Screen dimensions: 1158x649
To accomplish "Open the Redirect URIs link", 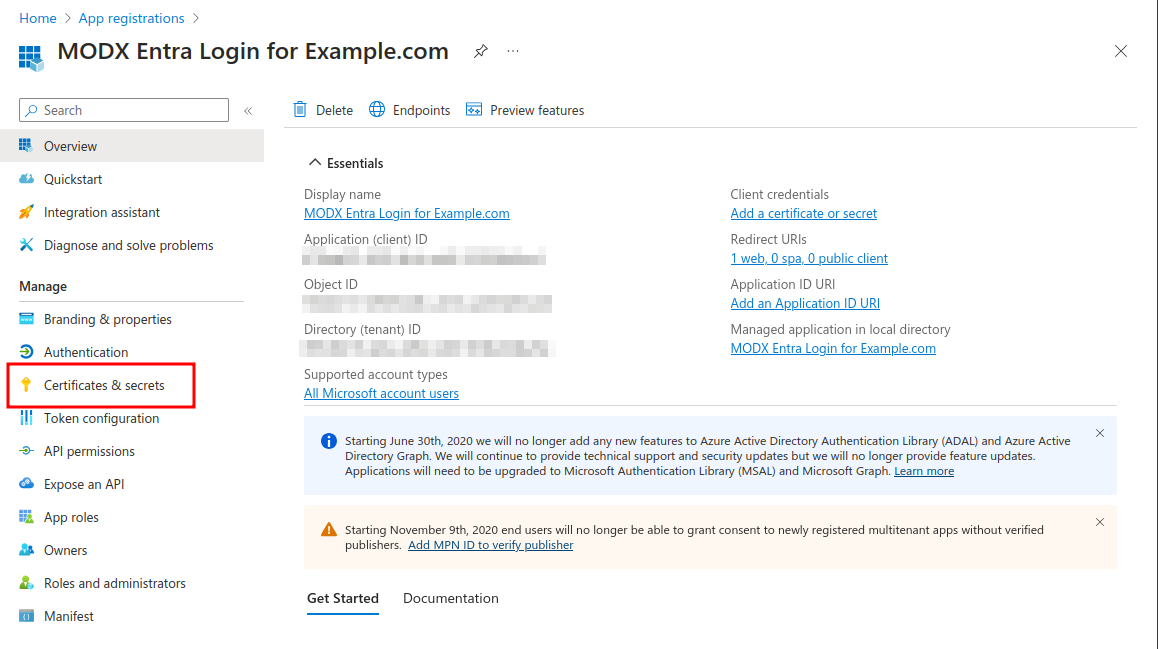I will pos(809,258).
